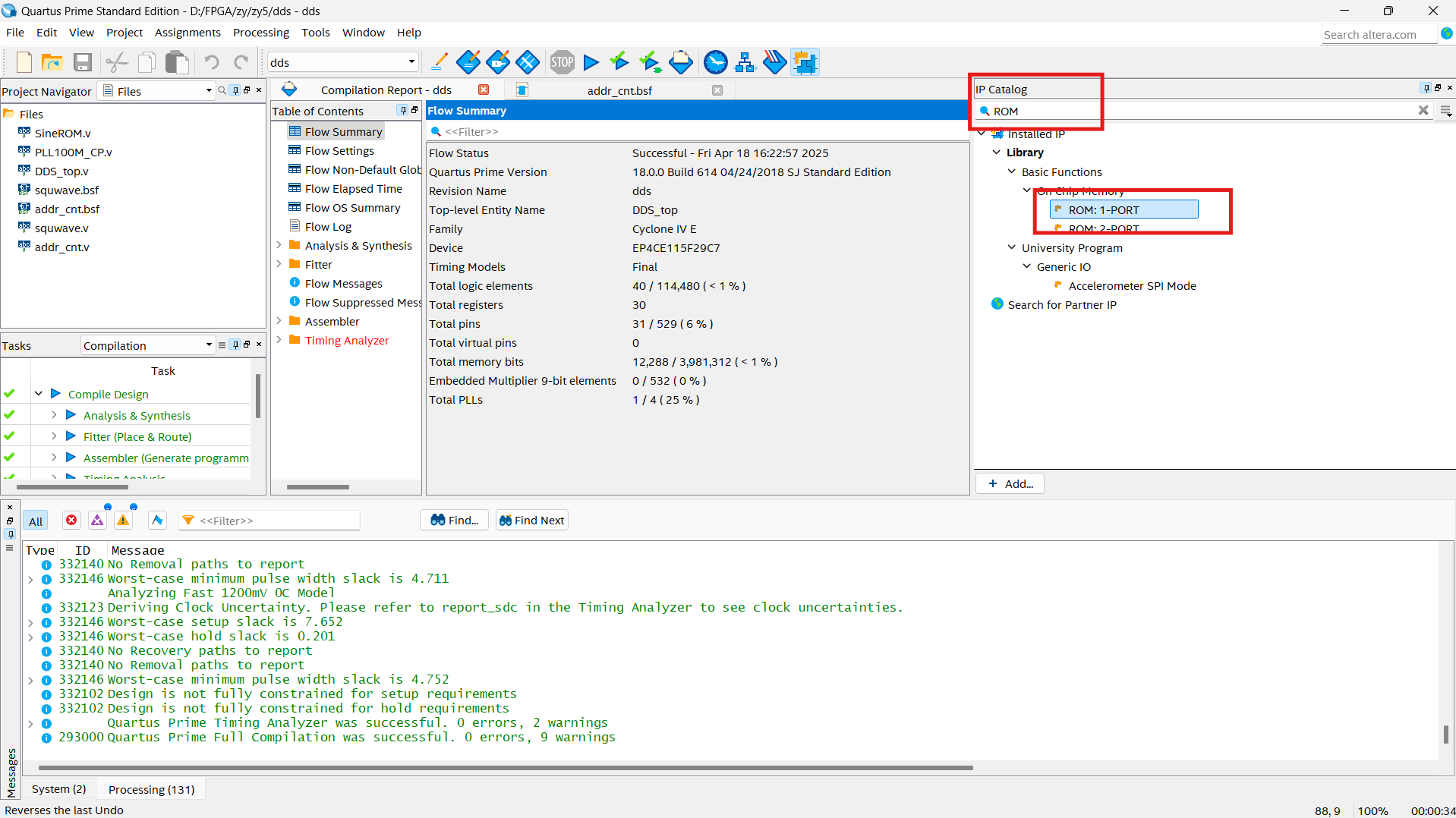
Task: Open the Tools menu
Action: [x=315, y=33]
